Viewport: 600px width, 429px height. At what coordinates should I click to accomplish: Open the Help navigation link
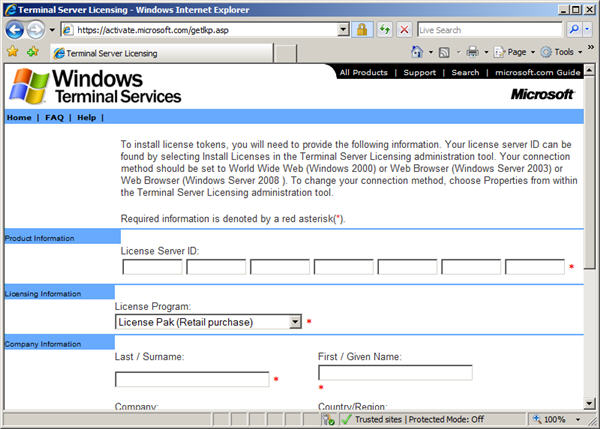[86, 117]
